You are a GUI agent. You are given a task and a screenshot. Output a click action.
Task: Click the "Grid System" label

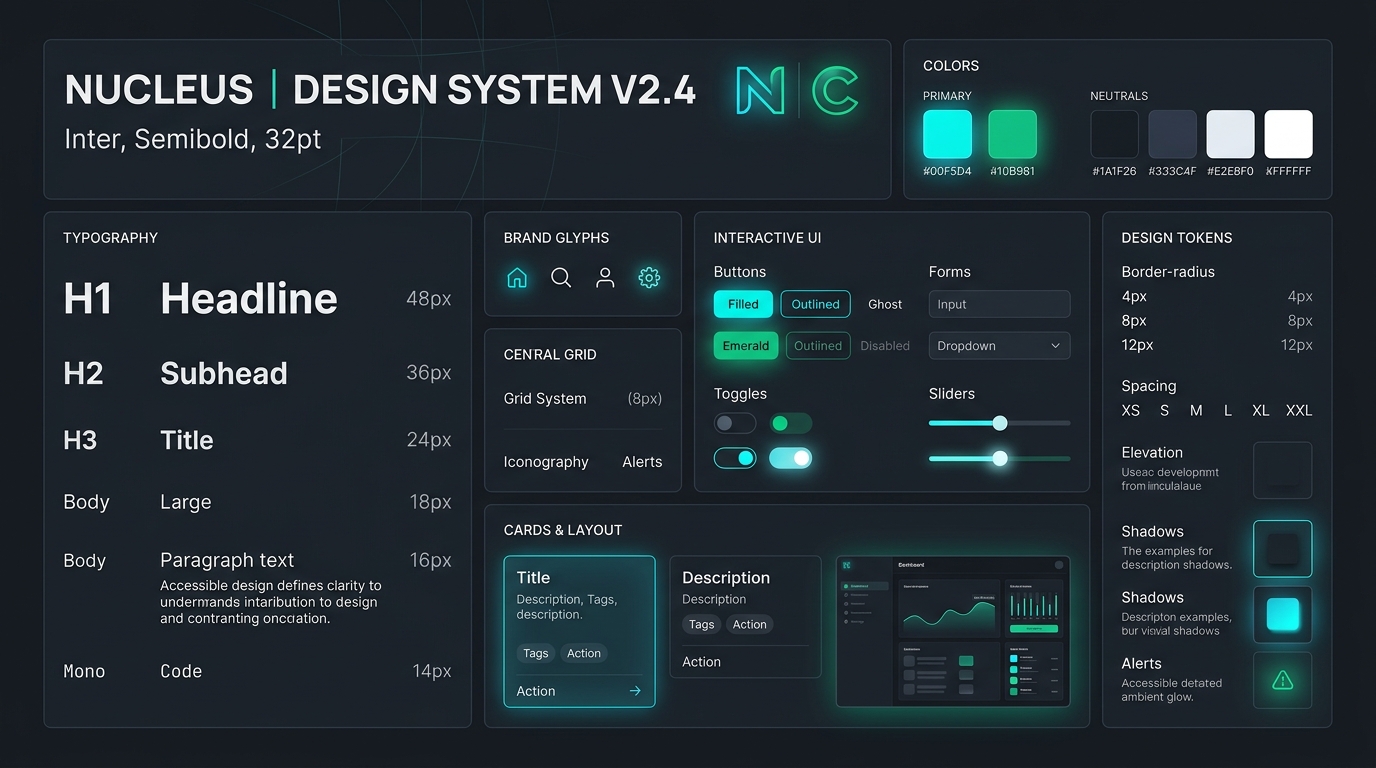[x=545, y=398]
